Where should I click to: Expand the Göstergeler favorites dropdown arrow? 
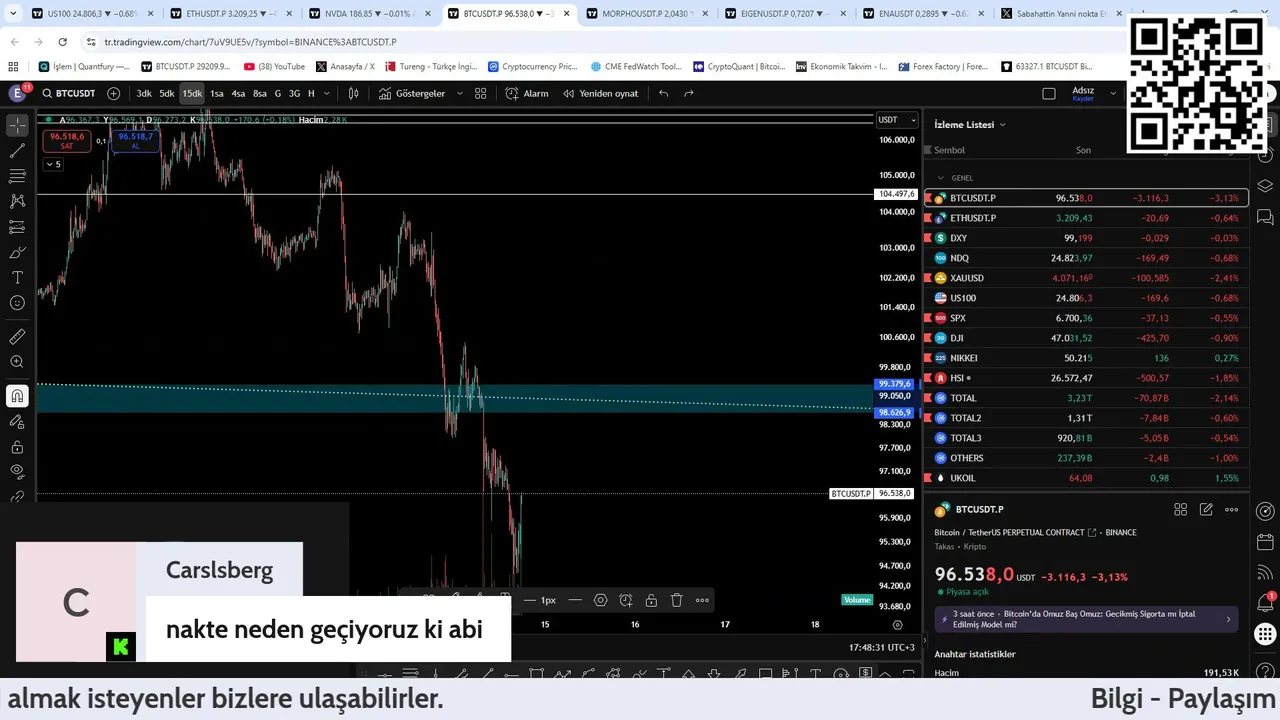click(x=460, y=93)
